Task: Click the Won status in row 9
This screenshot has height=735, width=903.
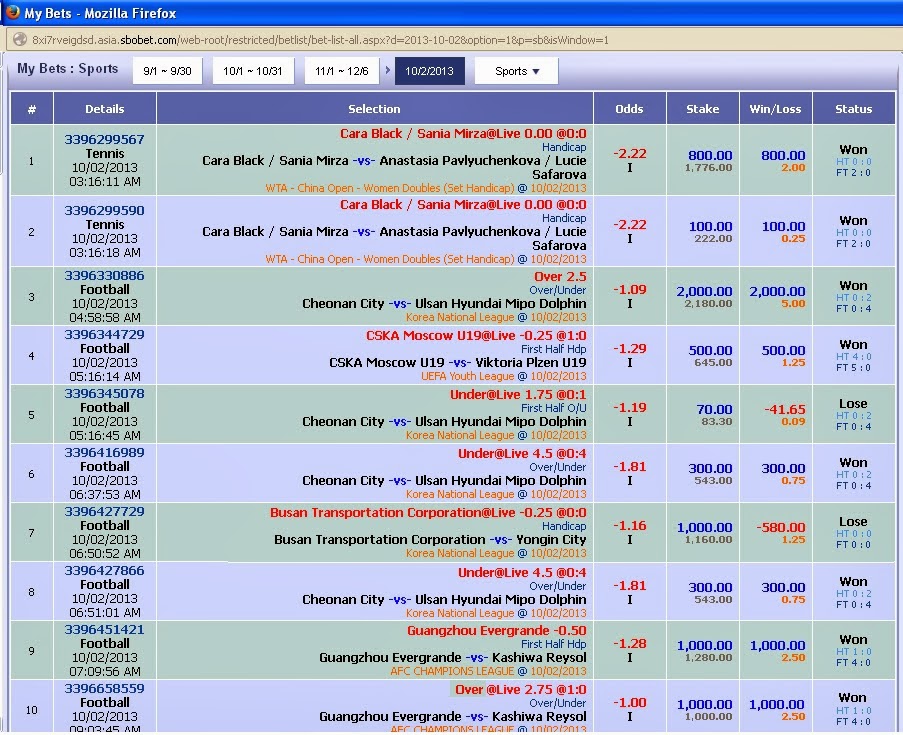Action: pyautogui.click(x=853, y=639)
